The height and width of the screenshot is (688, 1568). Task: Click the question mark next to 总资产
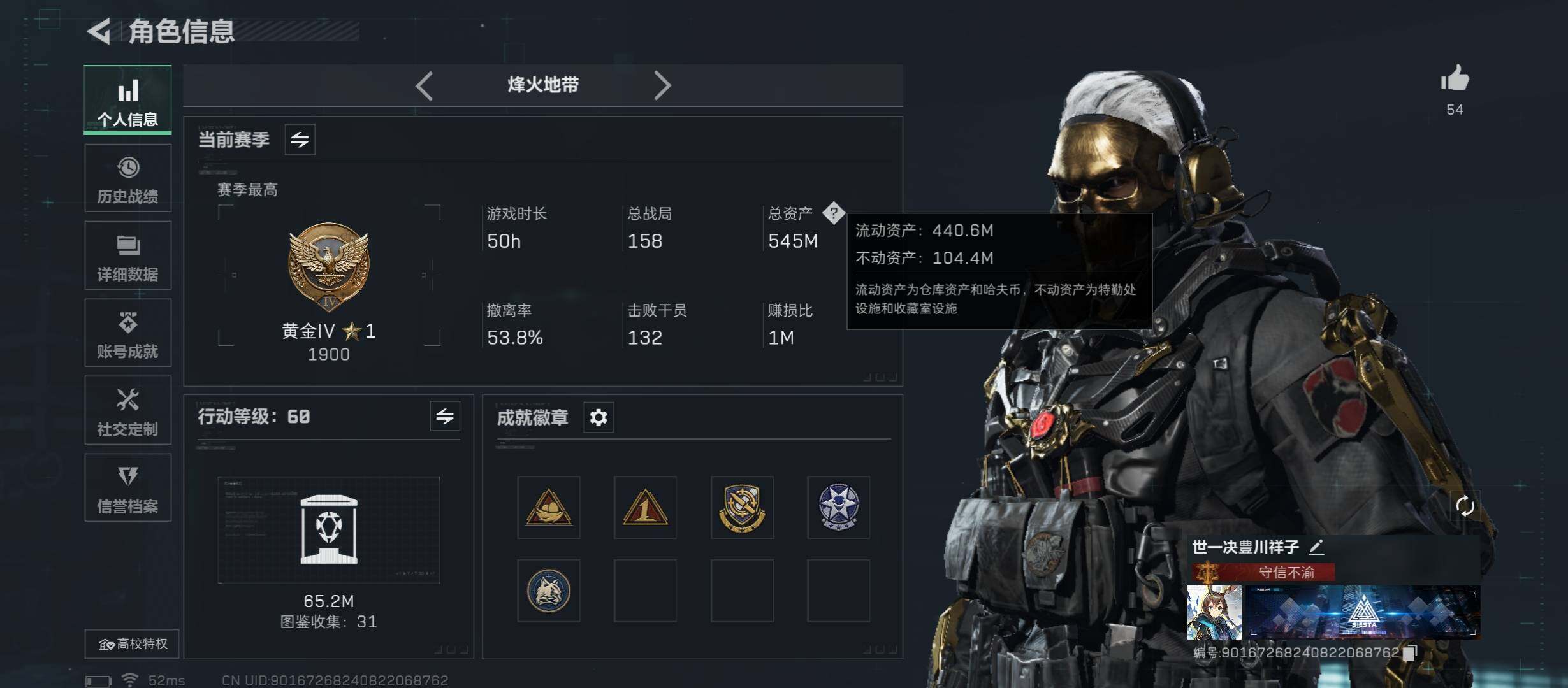tap(833, 213)
